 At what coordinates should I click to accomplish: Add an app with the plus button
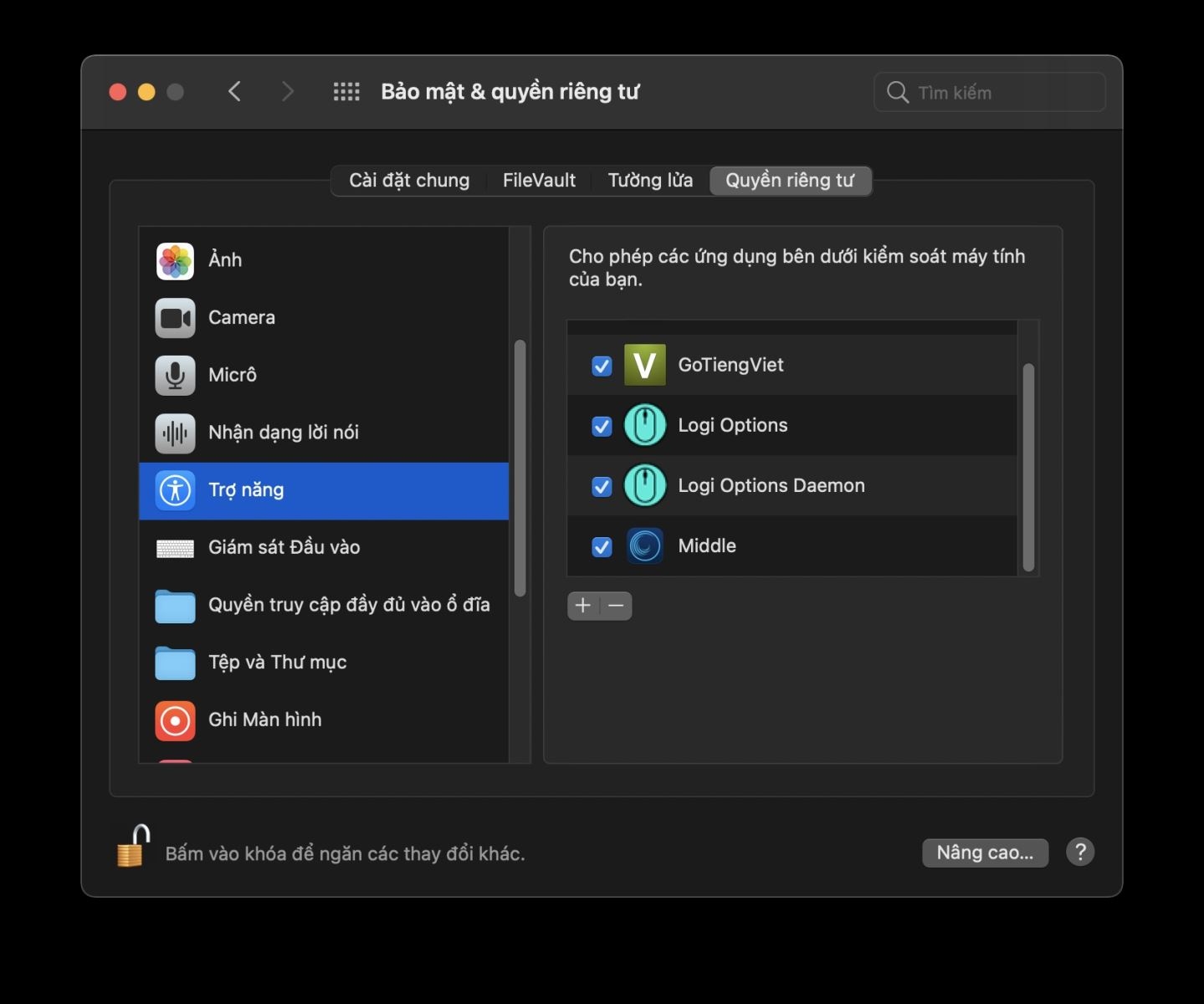coord(583,606)
